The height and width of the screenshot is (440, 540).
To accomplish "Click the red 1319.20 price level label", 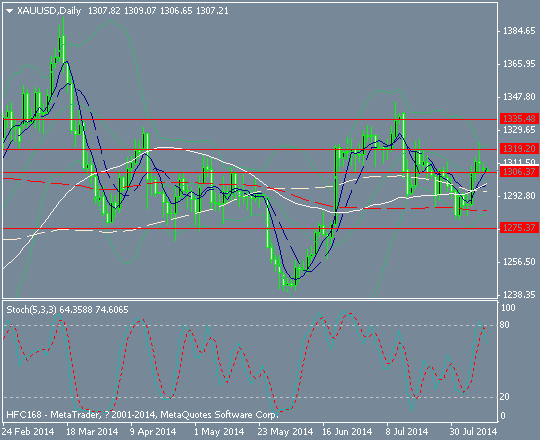I will point(519,149).
